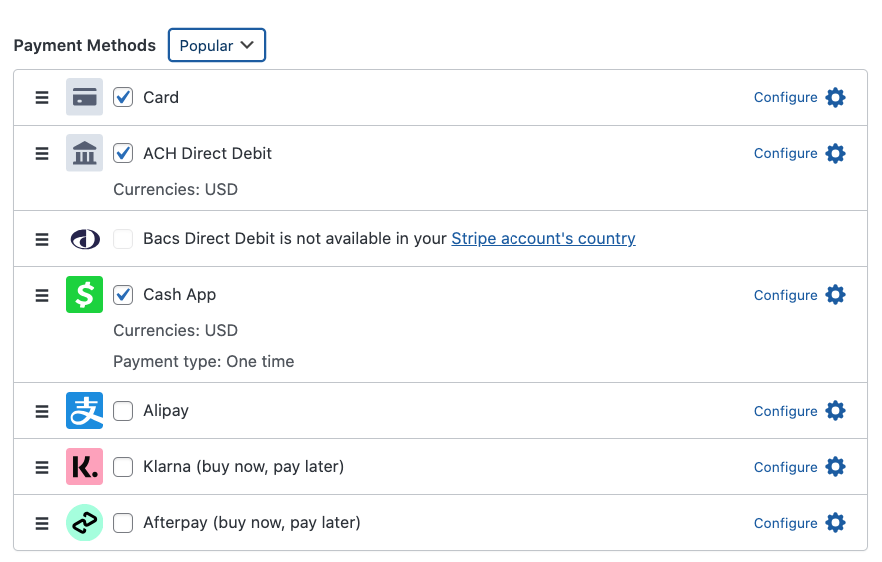
Task: Open the Popular payment methods dropdown
Action: tap(217, 45)
